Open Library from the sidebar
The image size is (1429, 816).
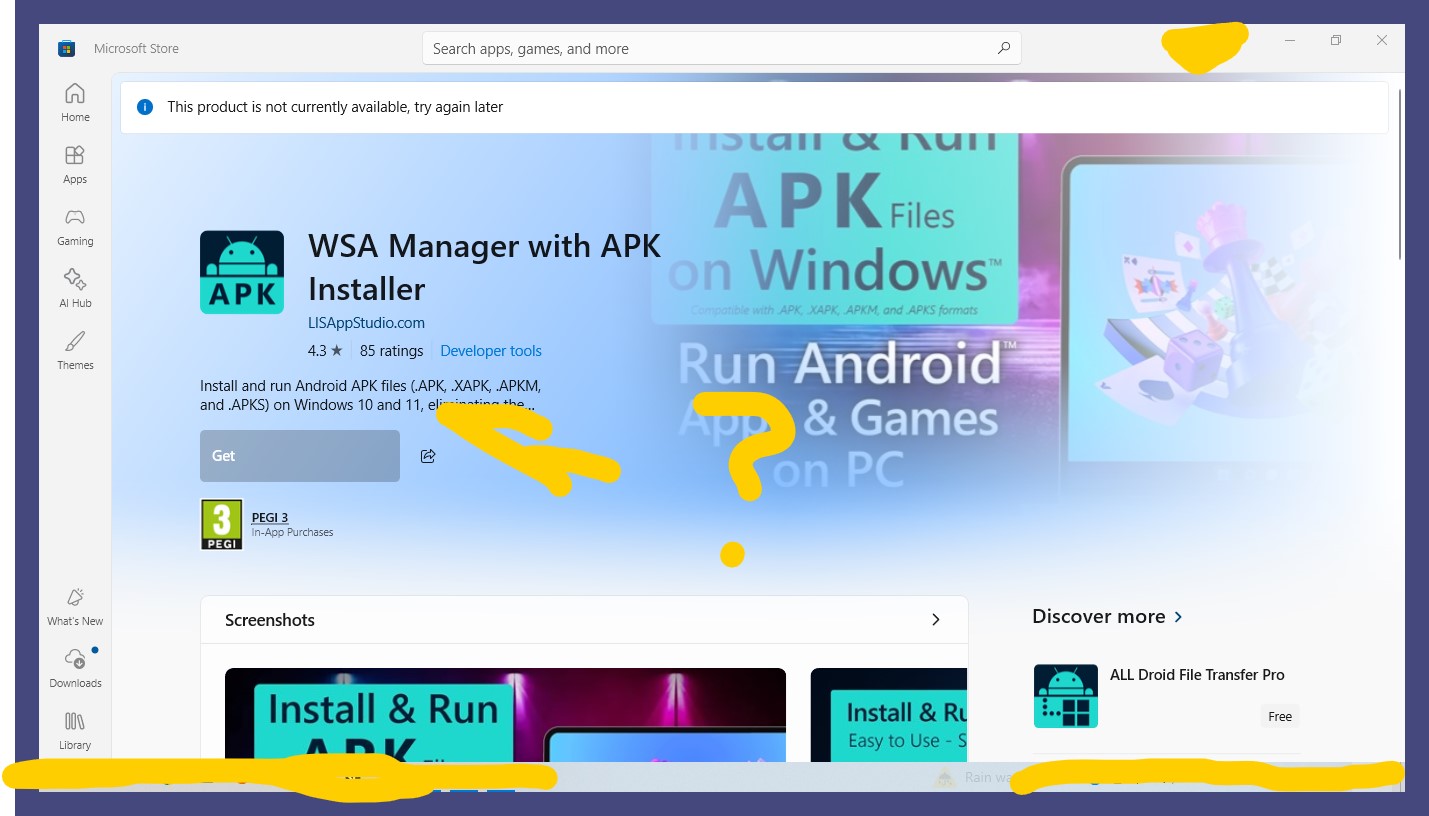click(75, 731)
